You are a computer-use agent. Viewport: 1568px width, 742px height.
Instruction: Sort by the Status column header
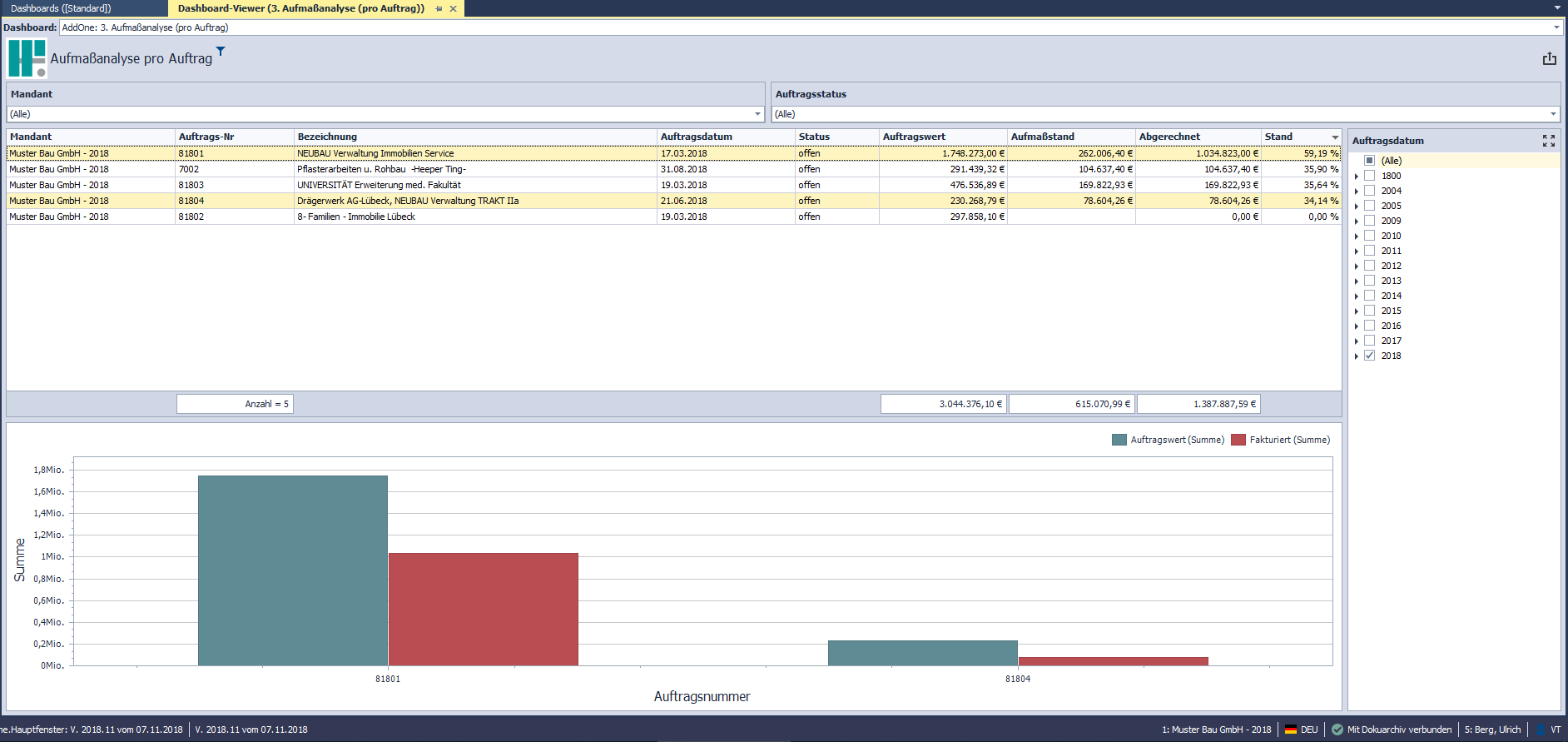[837, 137]
